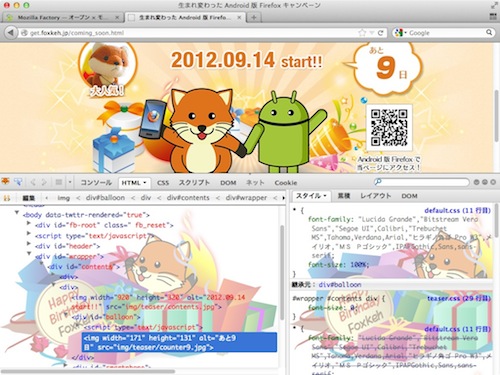Open the Google search engine dropdown
The width and height of the screenshot is (500, 375).
pyautogui.click(x=400, y=33)
